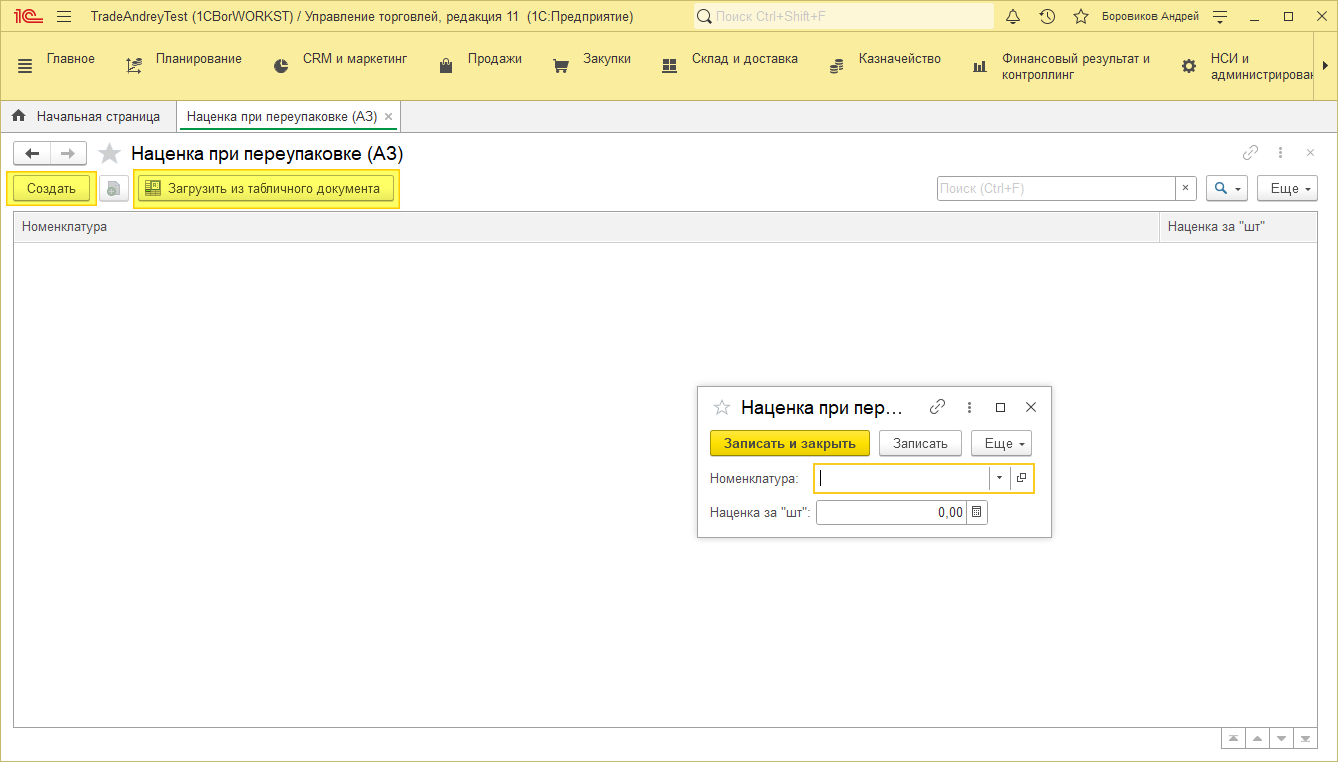Screen dimensions: 1338x762
Task: Switch to Начальная страница tab
Action: click(x=87, y=117)
